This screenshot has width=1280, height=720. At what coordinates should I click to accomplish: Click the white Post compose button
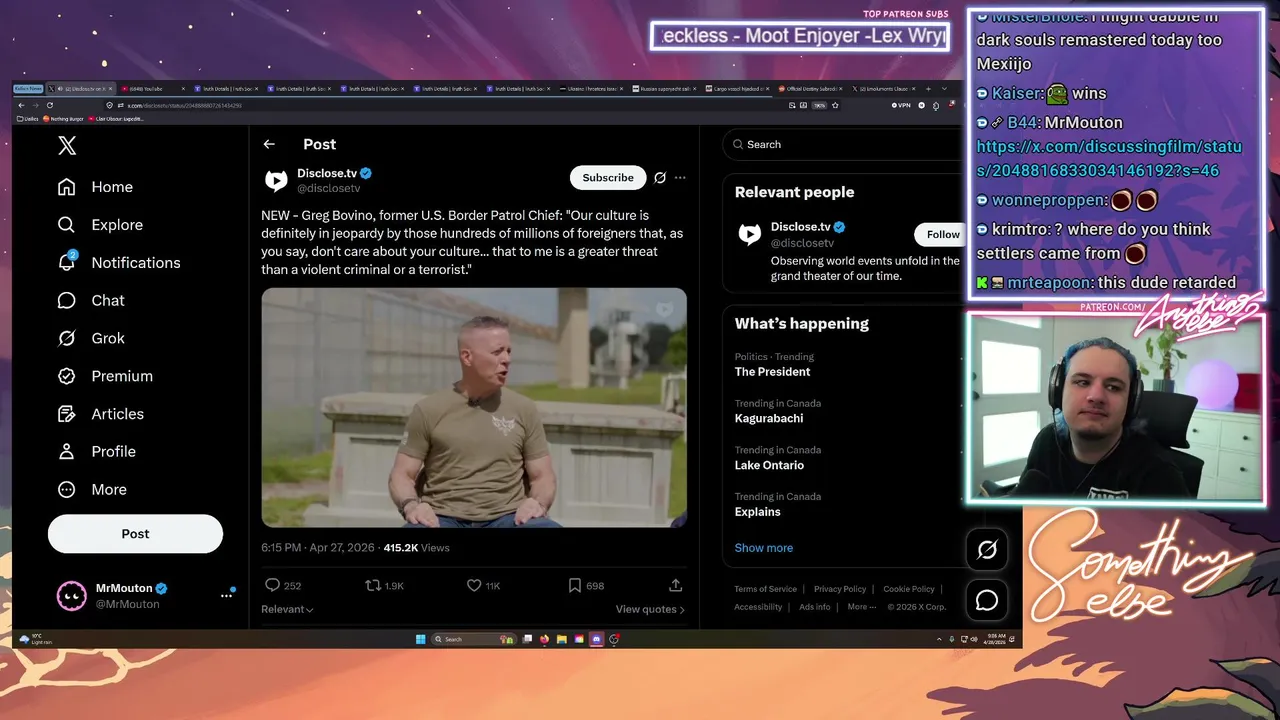point(135,534)
